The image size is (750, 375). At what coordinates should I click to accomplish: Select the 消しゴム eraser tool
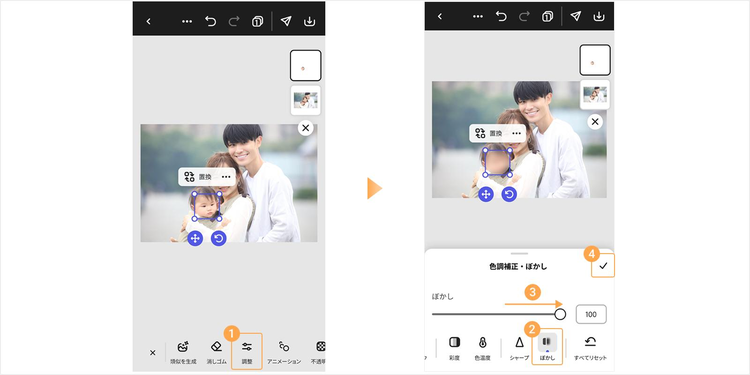(216, 352)
